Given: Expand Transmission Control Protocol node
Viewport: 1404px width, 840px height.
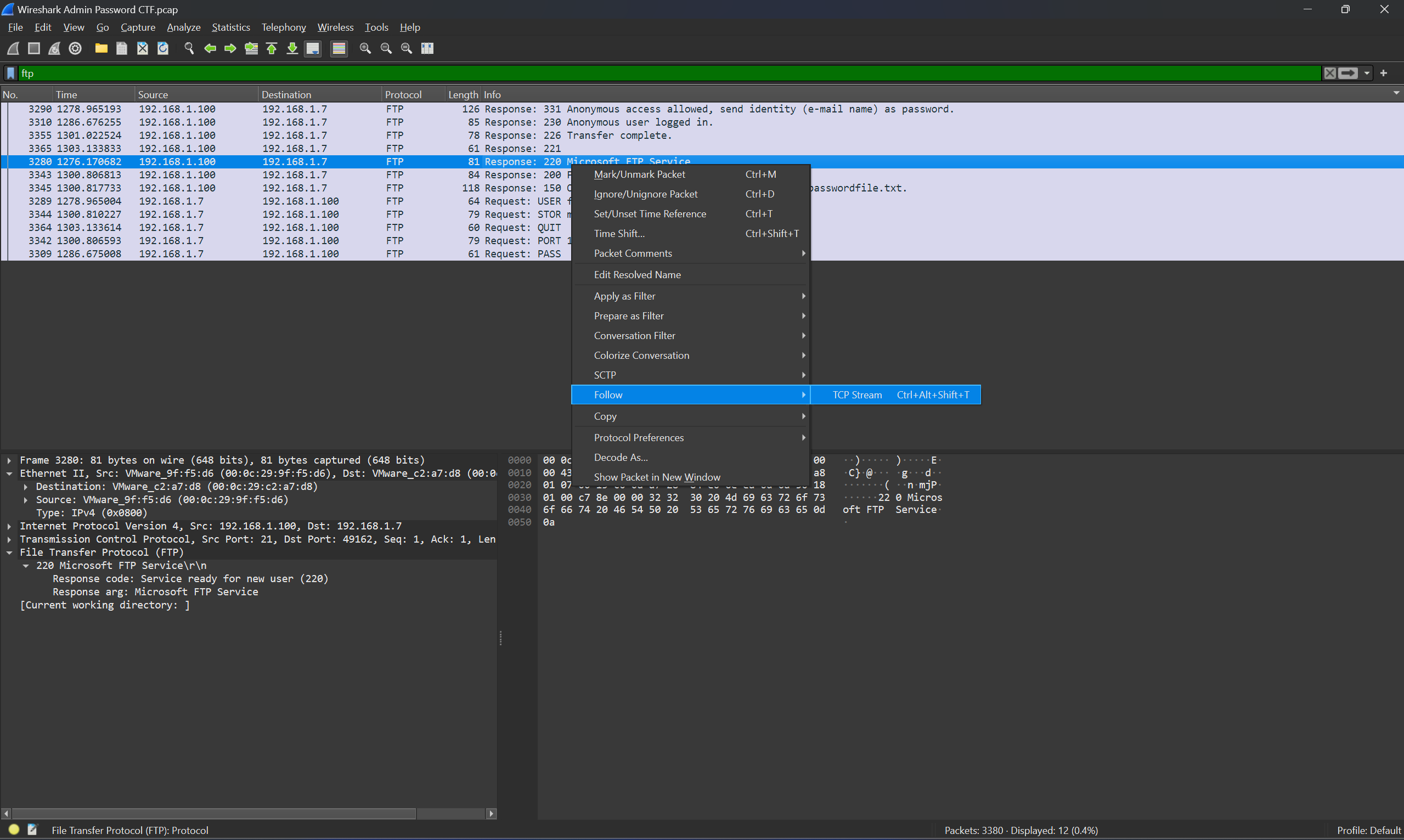Looking at the screenshot, I should point(9,539).
